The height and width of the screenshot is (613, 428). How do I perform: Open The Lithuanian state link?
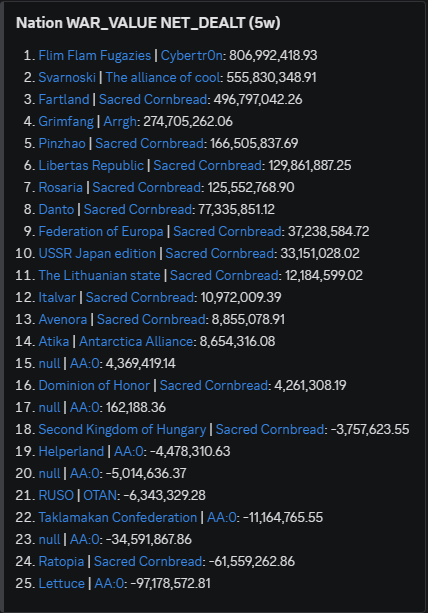[x=99, y=275]
